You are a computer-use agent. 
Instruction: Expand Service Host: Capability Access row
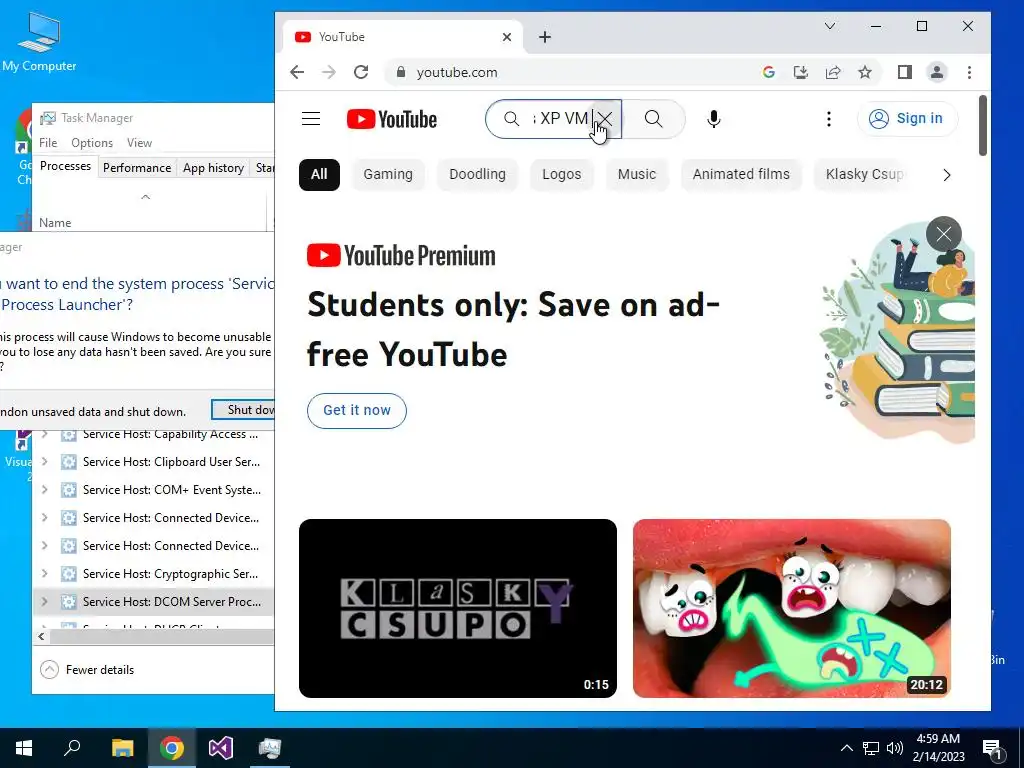coord(44,434)
